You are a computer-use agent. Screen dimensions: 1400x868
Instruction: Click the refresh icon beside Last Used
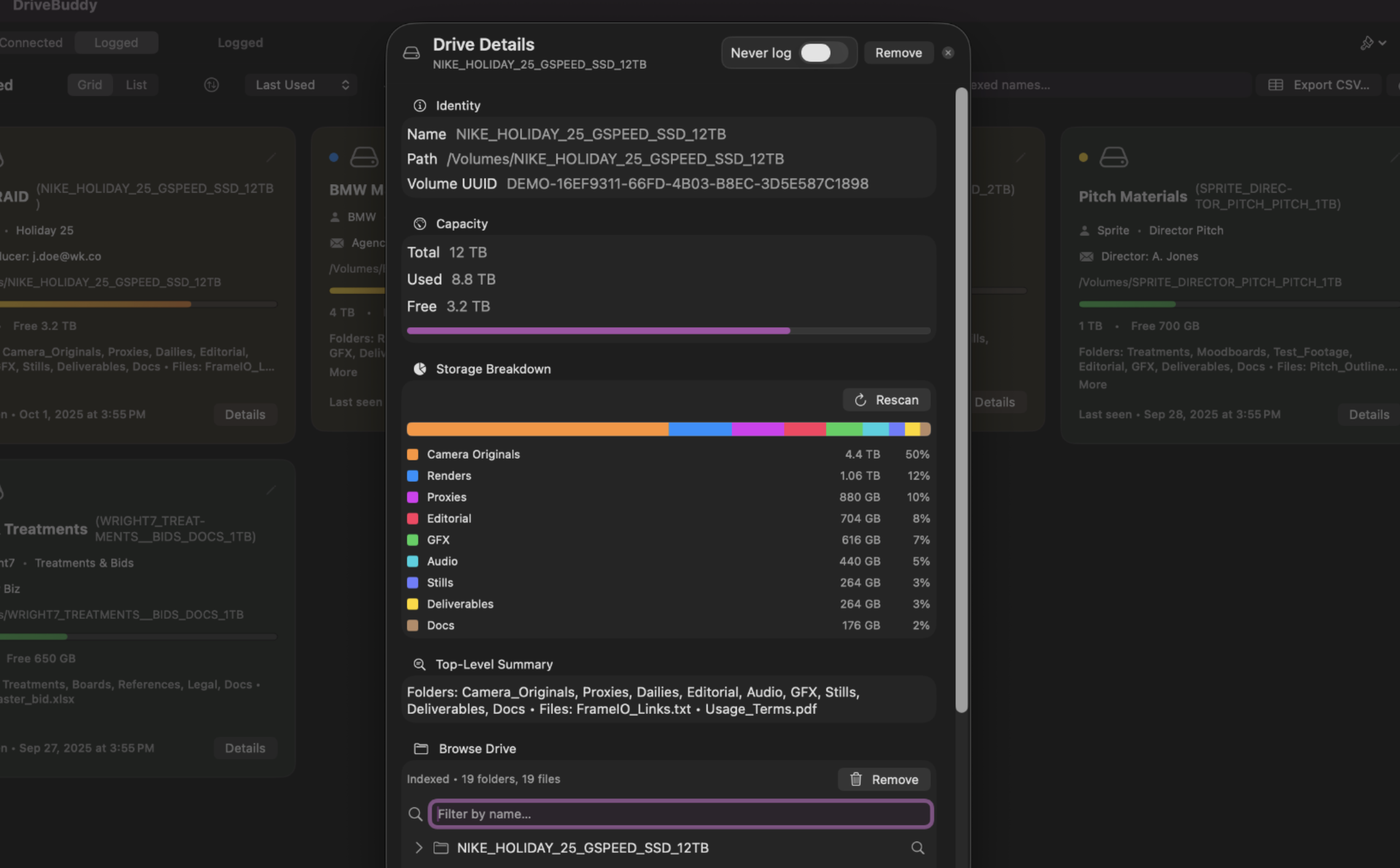click(211, 85)
